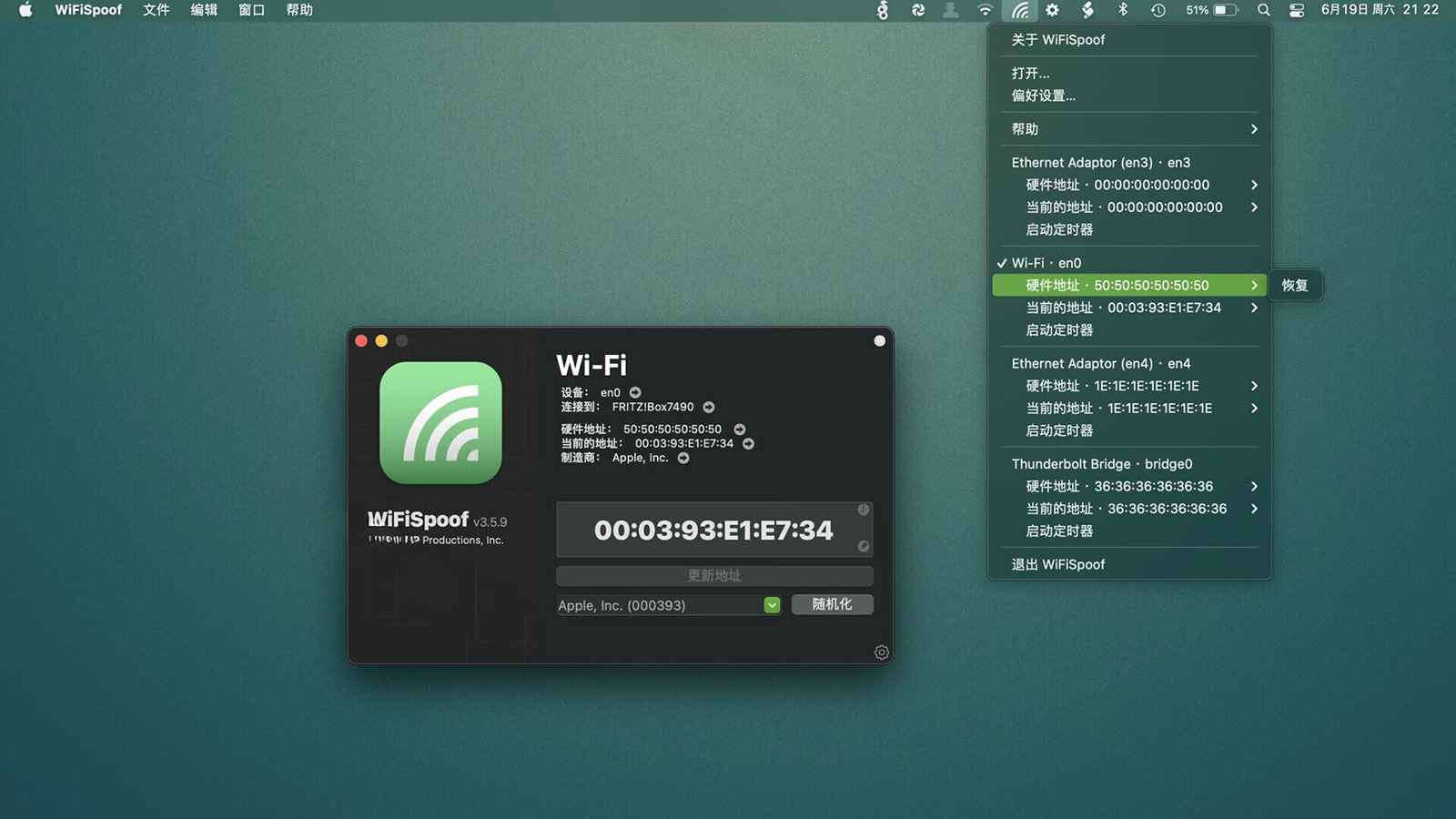Expand en3 current address submenu row
1456x819 pixels.
click(1129, 207)
